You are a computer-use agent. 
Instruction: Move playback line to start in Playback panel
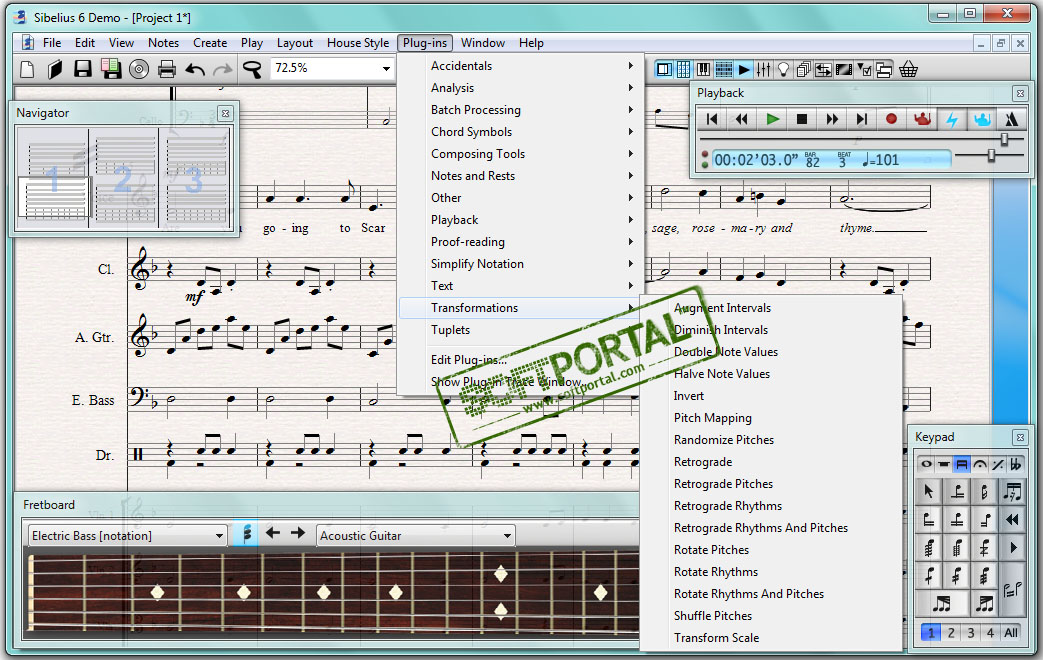coord(712,119)
